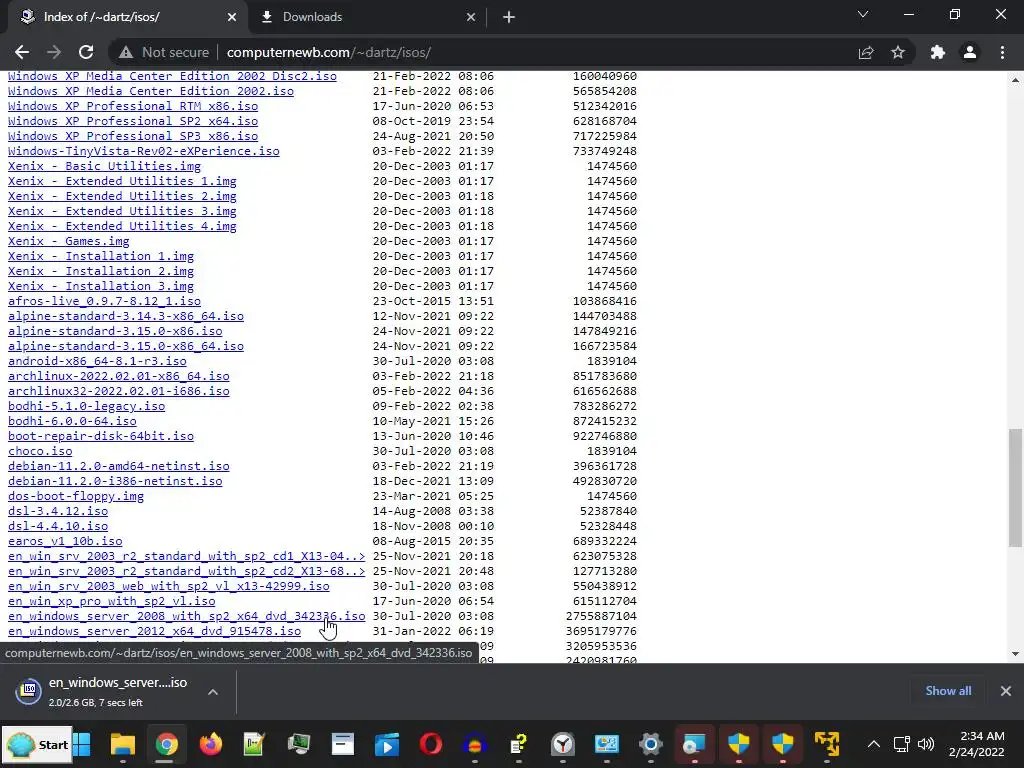1024x768 pixels.
Task: Click dos-boot-floppy.img link
Action: click(x=76, y=496)
